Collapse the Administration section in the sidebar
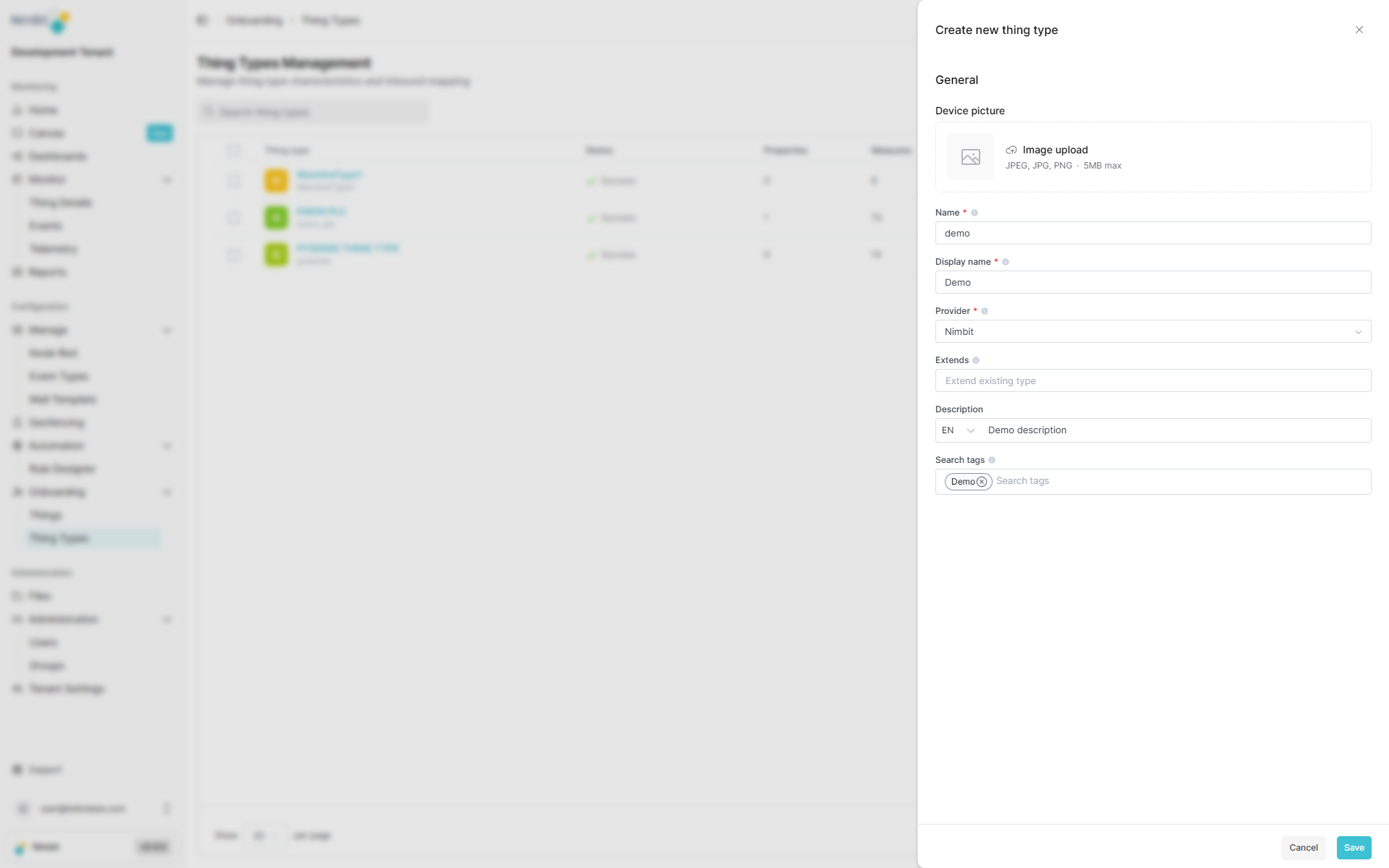1389x868 pixels. tap(168, 619)
